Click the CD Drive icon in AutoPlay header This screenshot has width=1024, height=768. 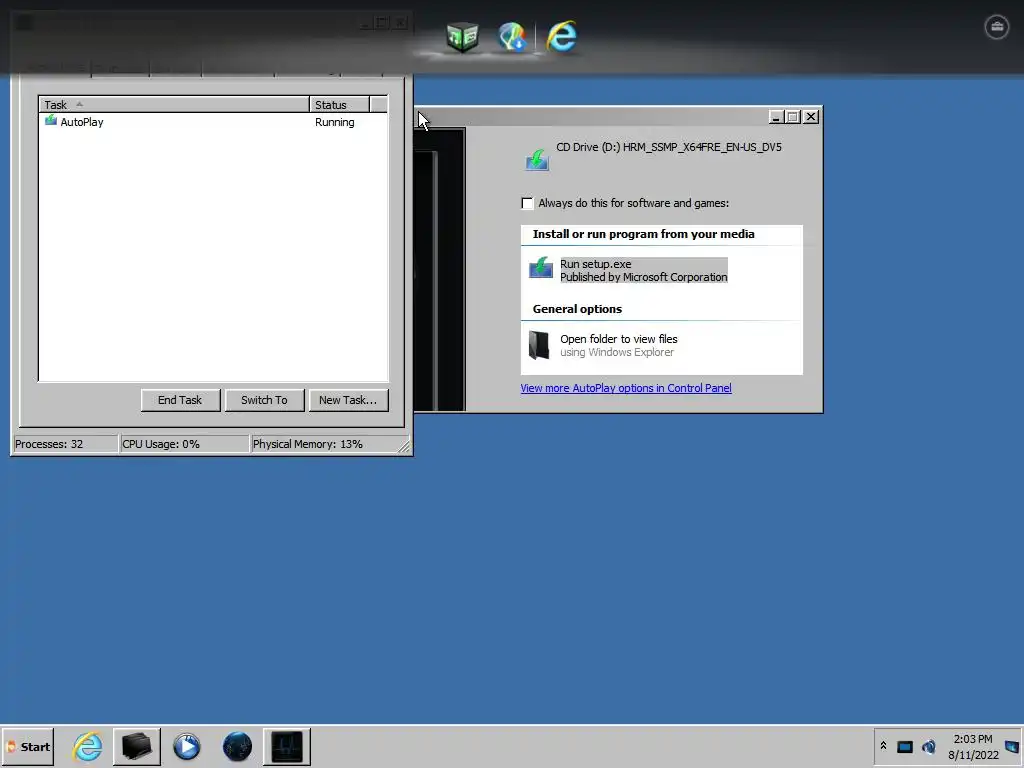click(537, 159)
